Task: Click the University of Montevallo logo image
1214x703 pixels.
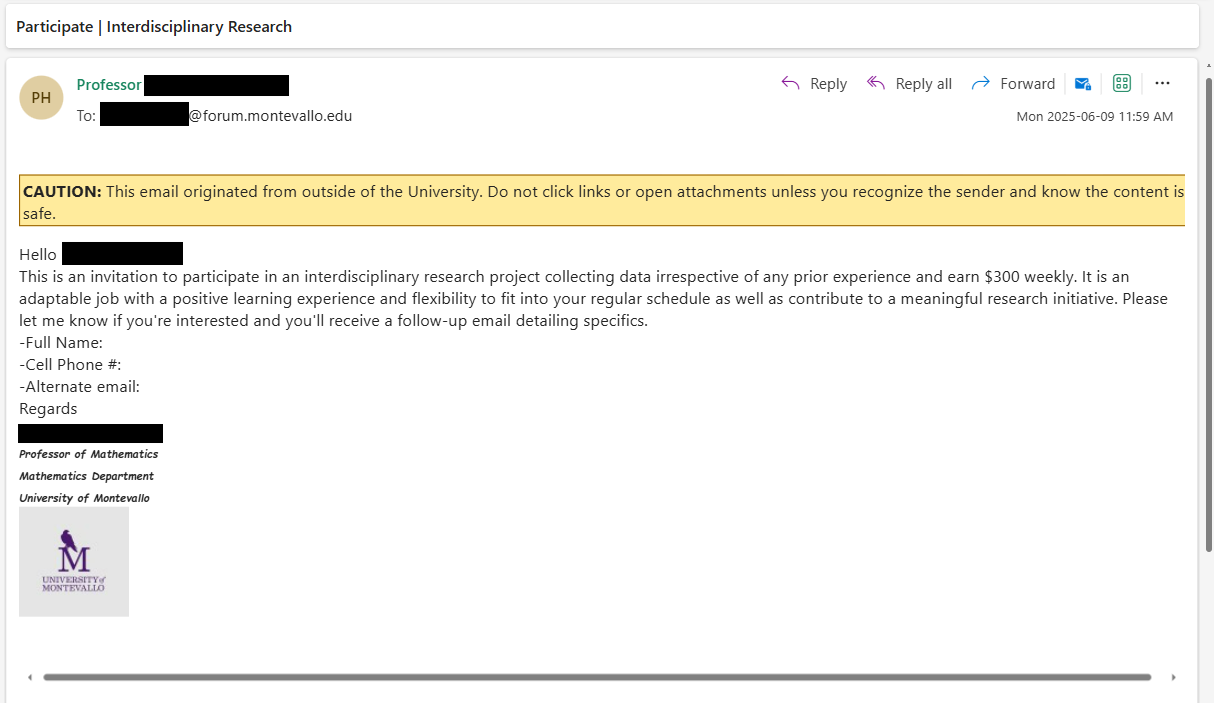Action: (73, 561)
